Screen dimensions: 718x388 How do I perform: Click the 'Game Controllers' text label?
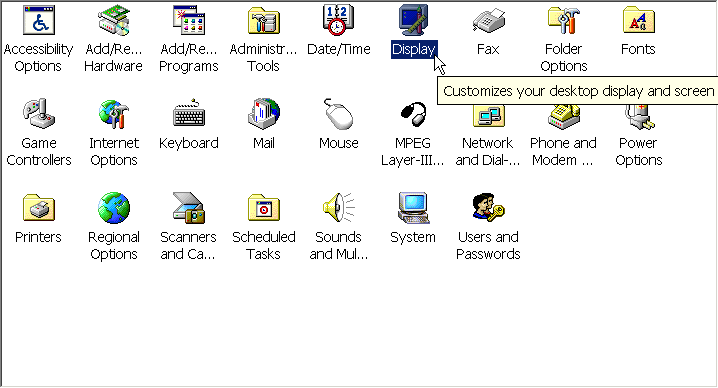(x=39, y=152)
